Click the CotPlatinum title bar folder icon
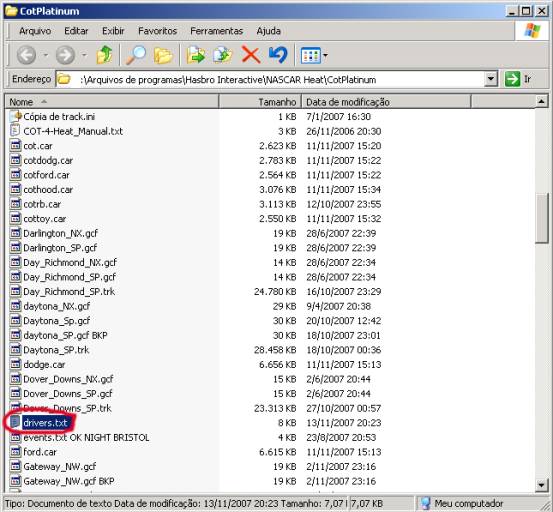The height and width of the screenshot is (512, 553). pos(11,11)
